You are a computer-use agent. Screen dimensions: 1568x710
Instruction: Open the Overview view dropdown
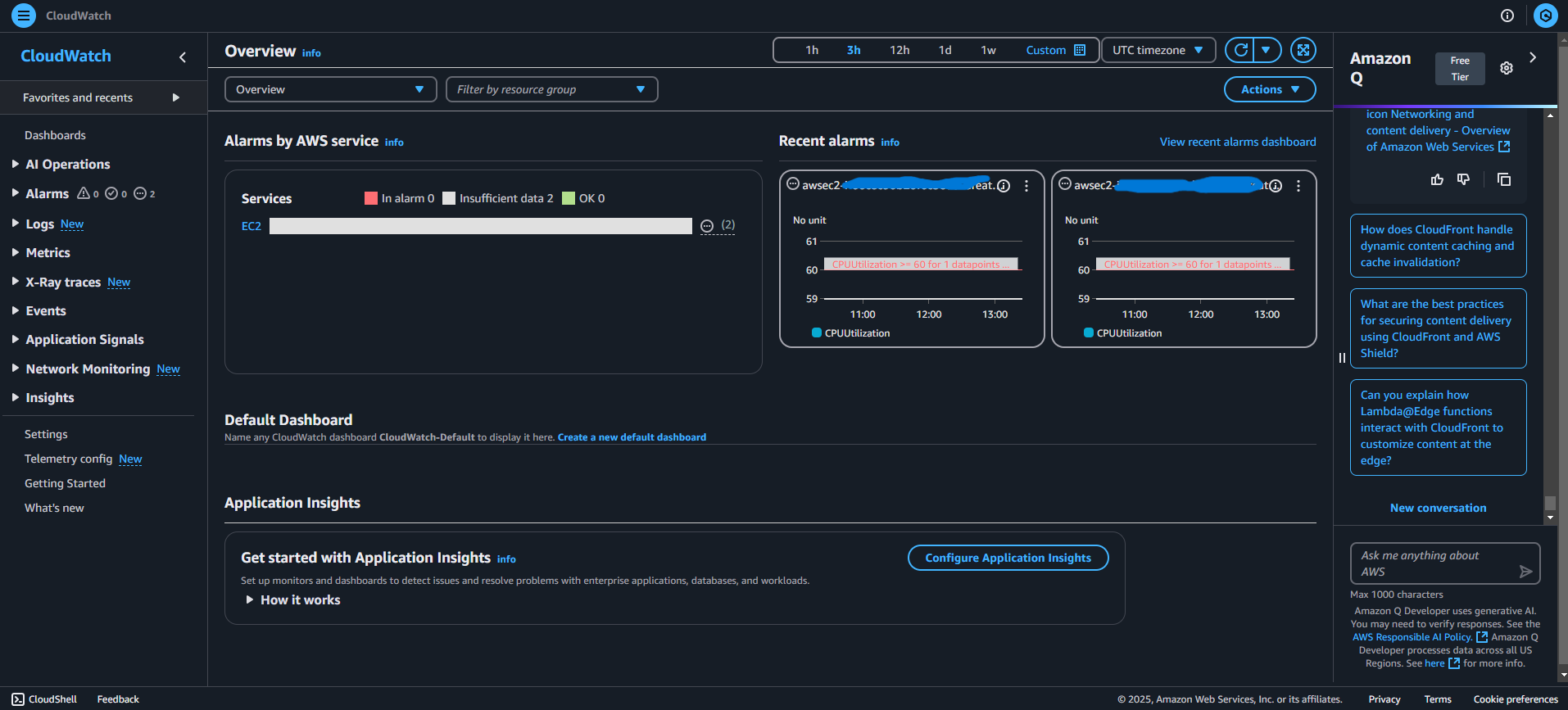tap(330, 89)
